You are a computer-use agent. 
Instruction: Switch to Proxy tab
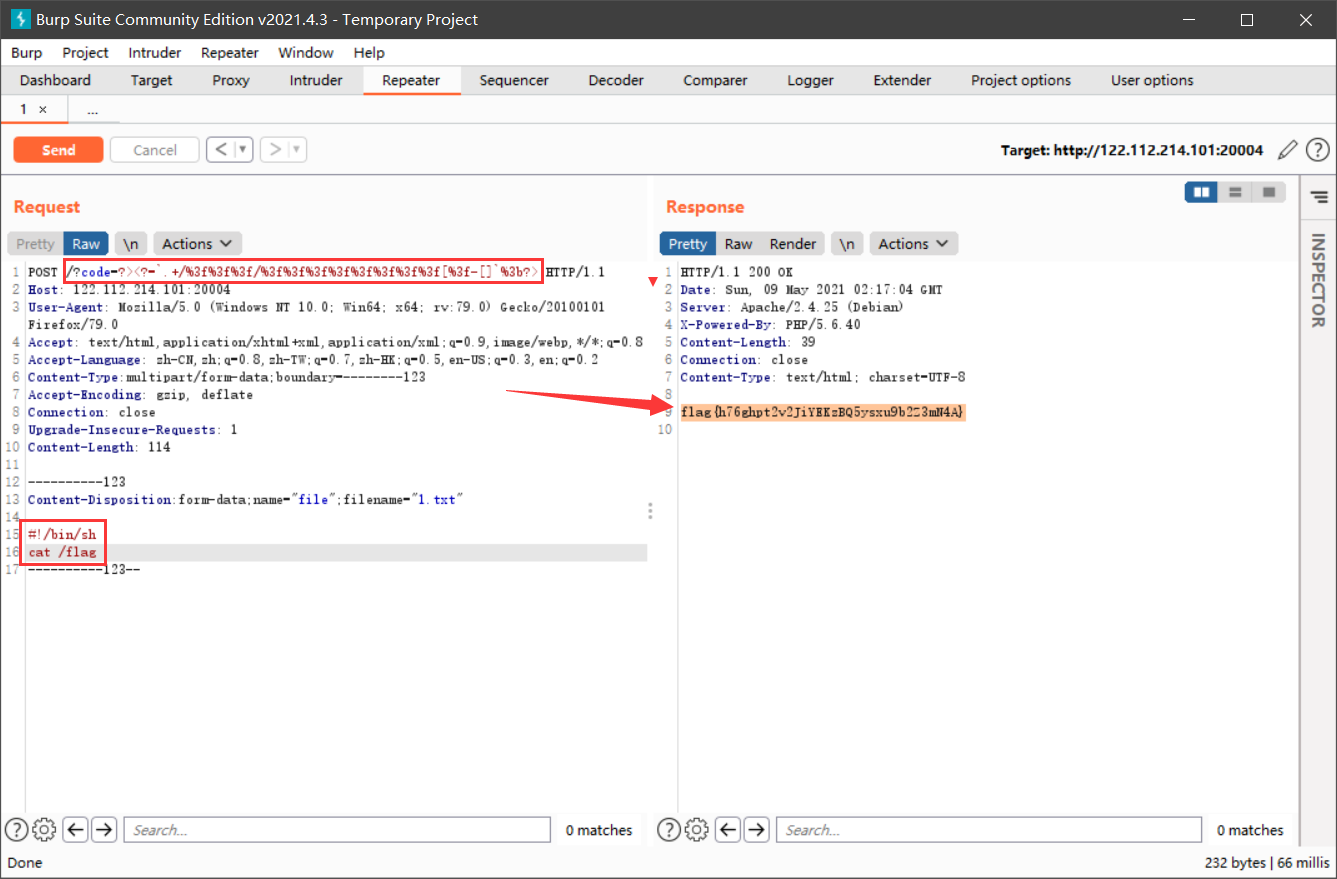pos(231,81)
